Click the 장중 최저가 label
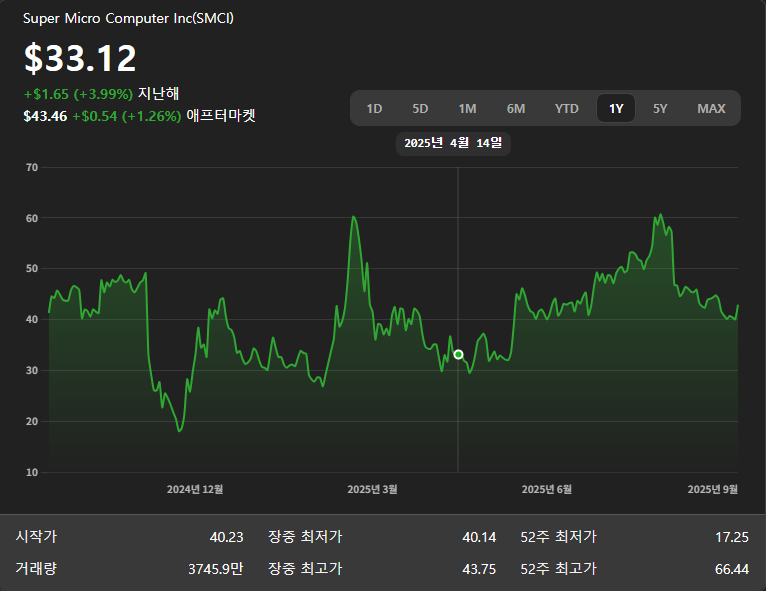Viewport: 766px width, 591px height. 305,537
